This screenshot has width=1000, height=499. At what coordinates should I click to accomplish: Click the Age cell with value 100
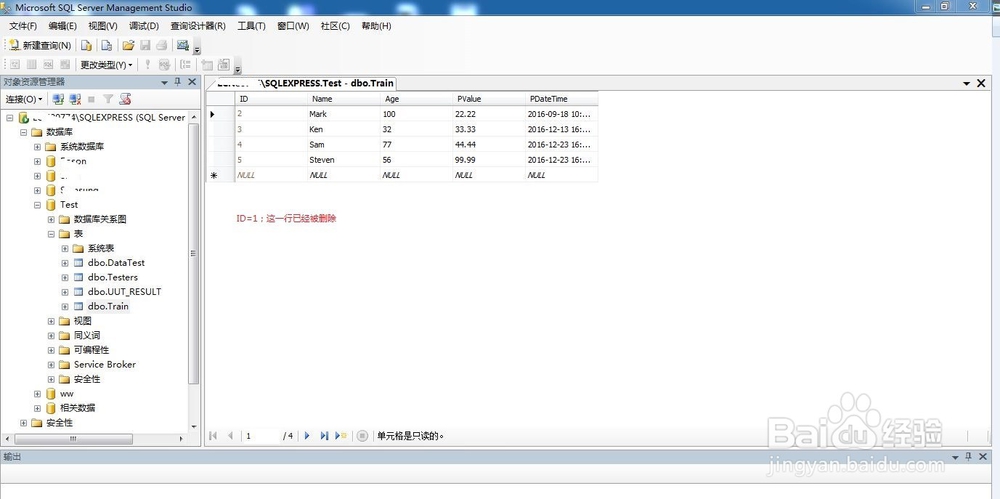point(416,114)
